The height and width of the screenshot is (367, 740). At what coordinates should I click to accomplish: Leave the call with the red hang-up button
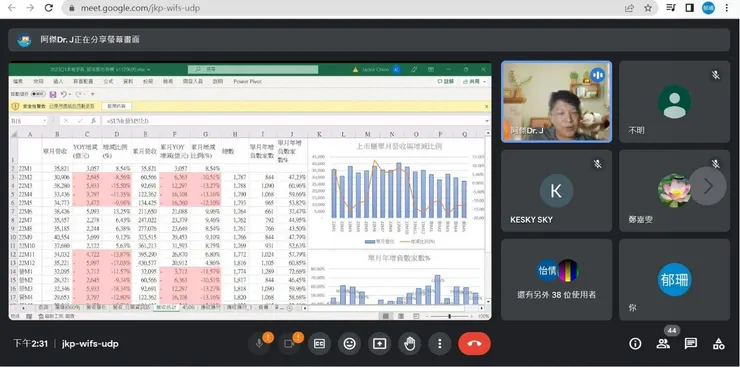pos(474,344)
